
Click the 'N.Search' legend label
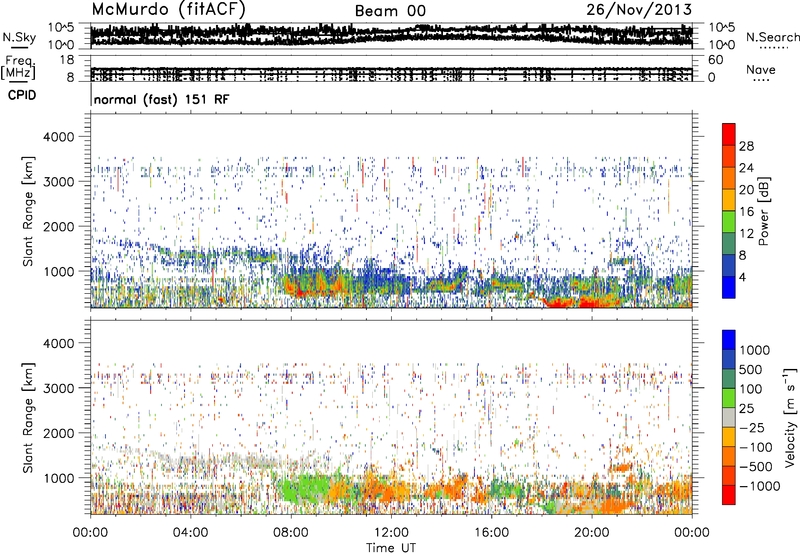pos(772,37)
